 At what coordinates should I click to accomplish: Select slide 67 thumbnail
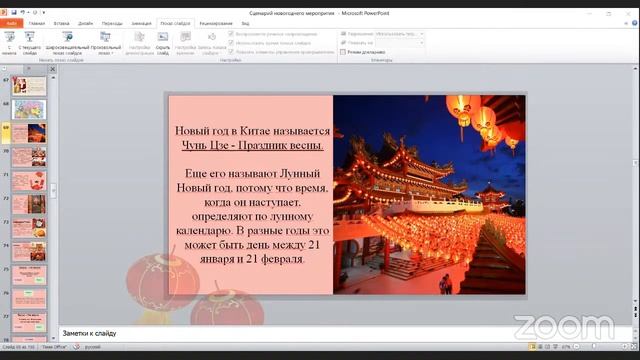[x=29, y=86]
